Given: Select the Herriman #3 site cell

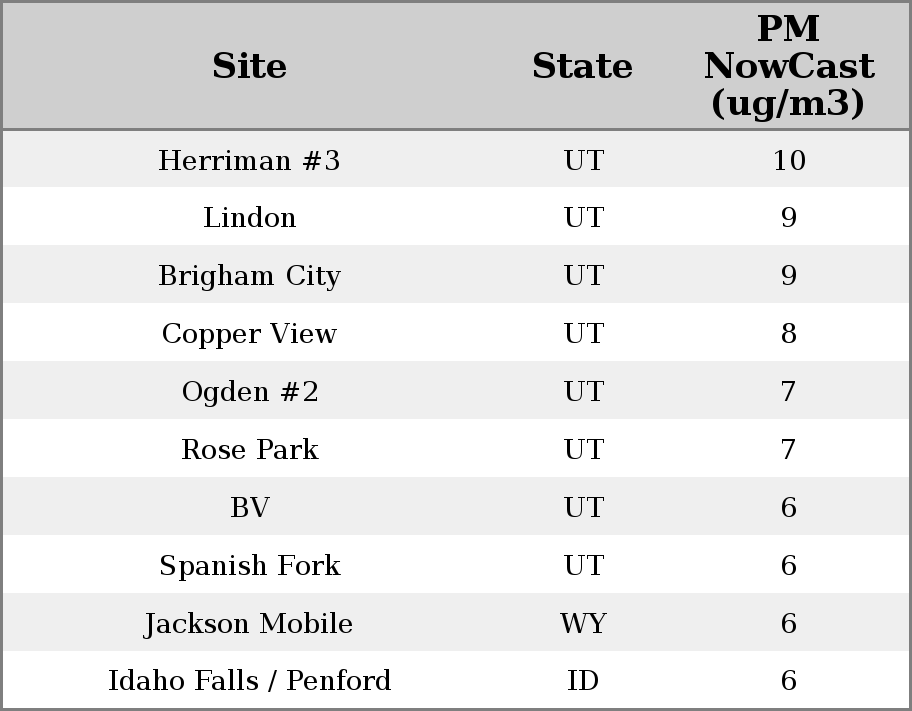Looking at the screenshot, I should (249, 161).
